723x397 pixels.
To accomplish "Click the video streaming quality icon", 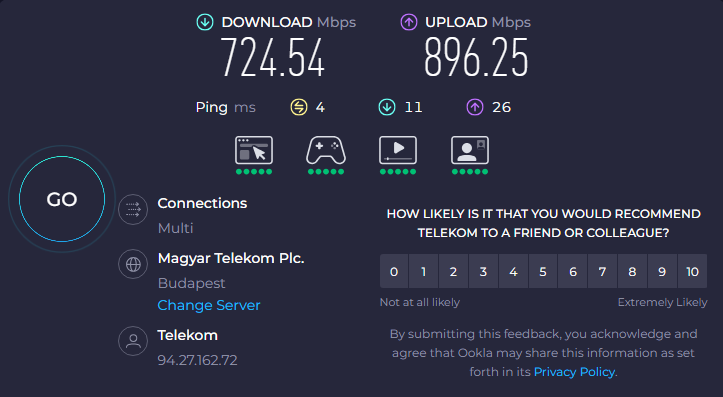I will 397,150.
